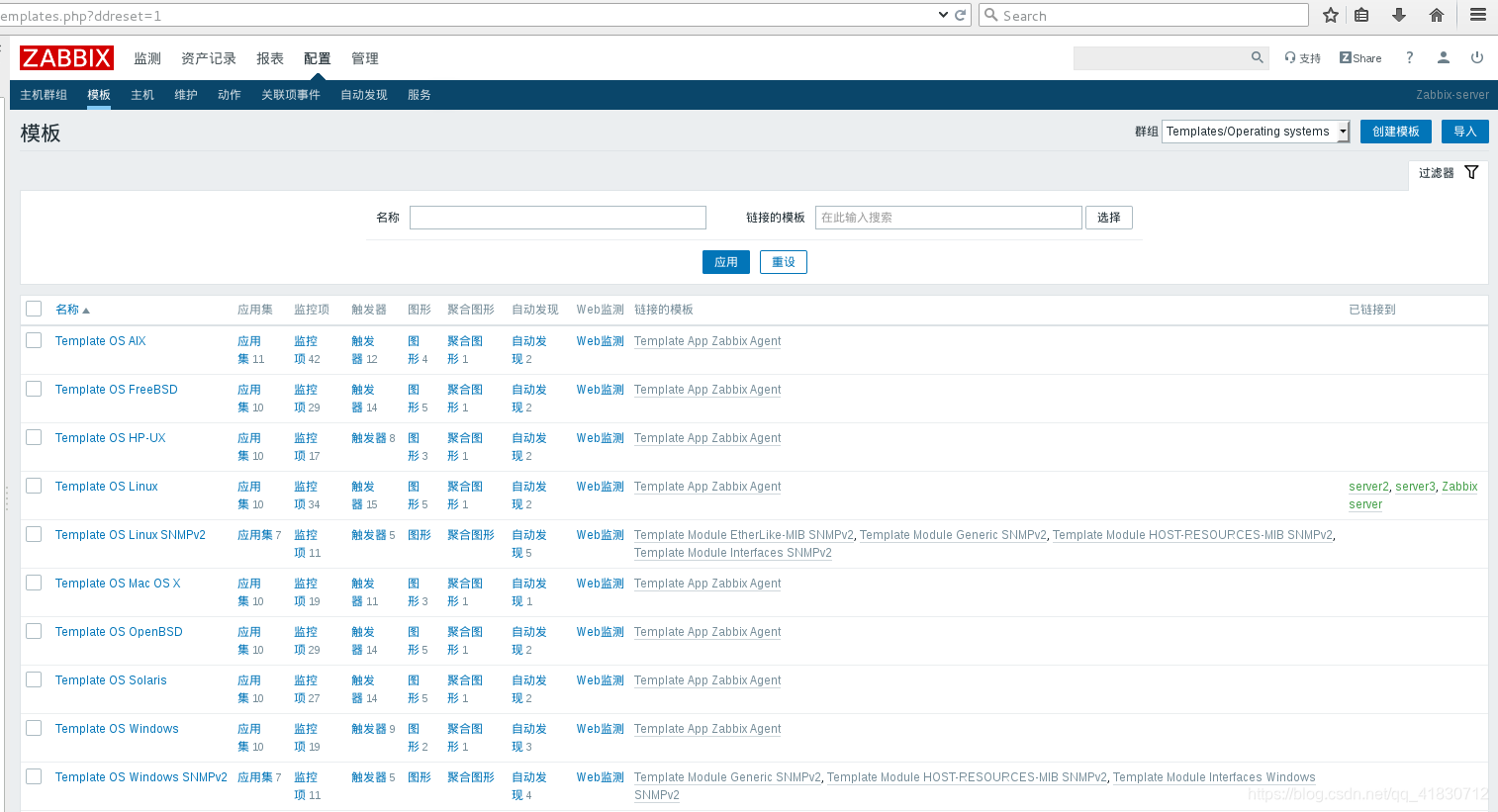Screen dimensions: 1498x812
Task: Open the server3 linked host
Action: click(1415, 487)
